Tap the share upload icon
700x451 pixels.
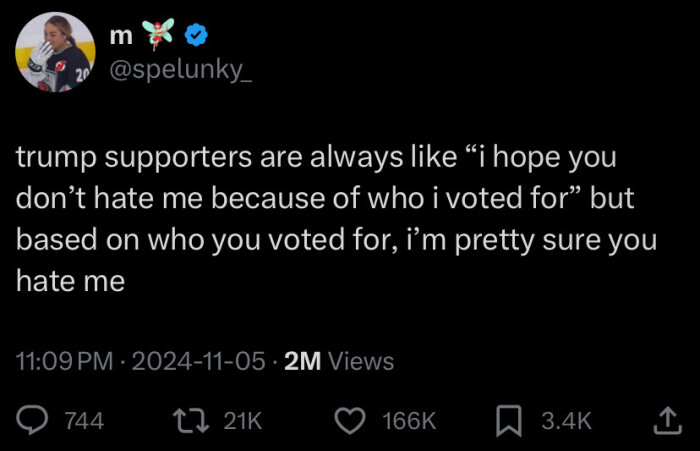coord(665,421)
